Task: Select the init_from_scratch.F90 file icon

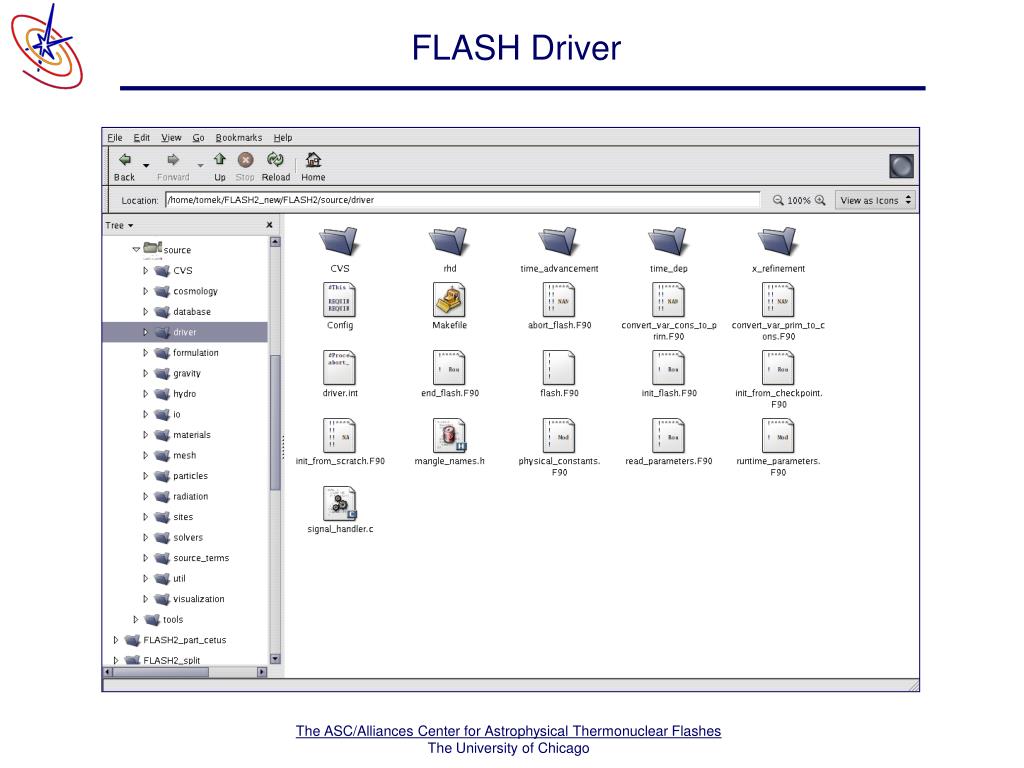Action: pyautogui.click(x=340, y=435)
